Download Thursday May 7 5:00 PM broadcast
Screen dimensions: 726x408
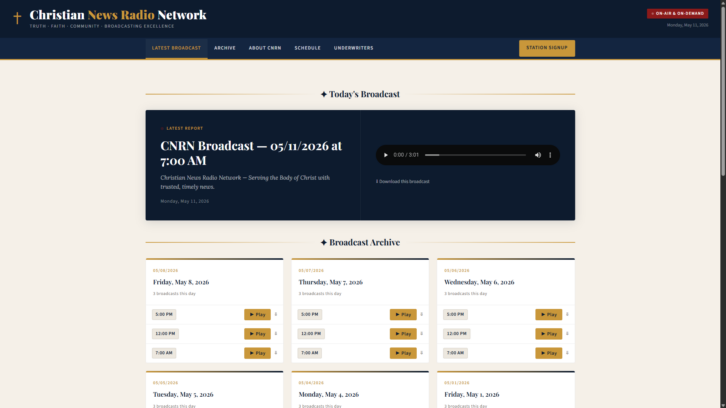(421, 314)
